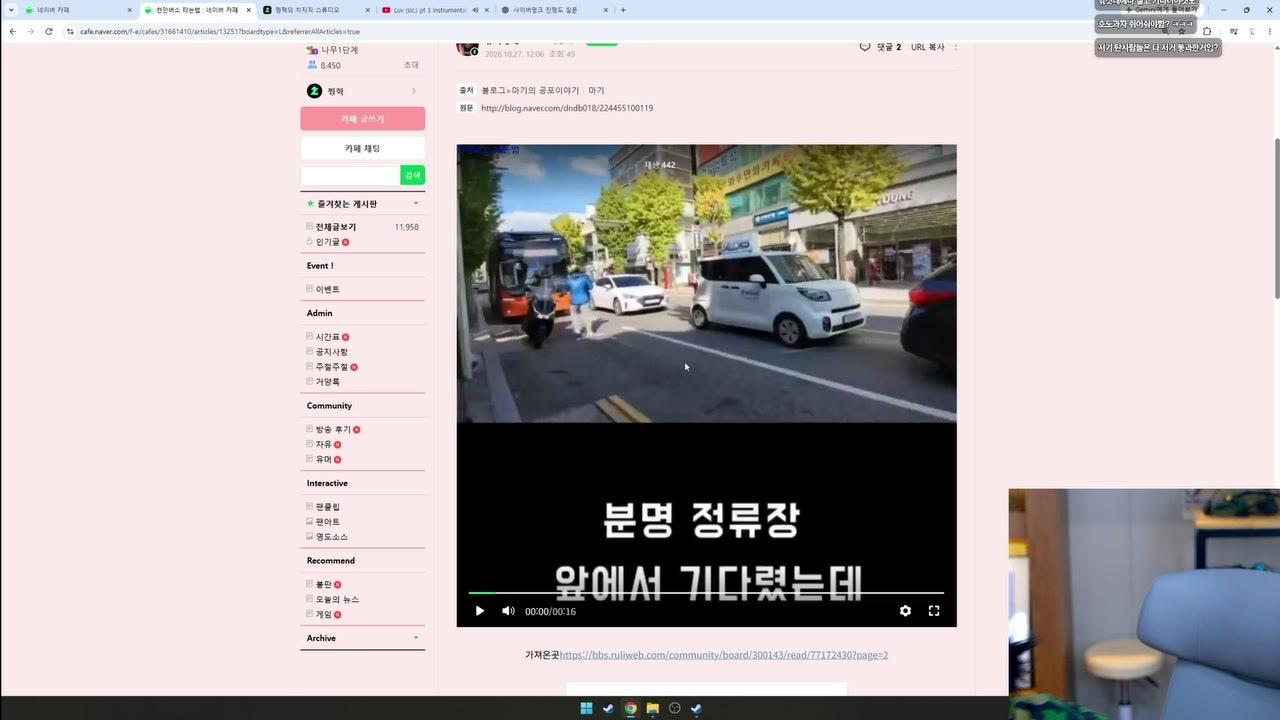
Task: Open the 전체글보기 board
Action: (x=335, y=227)
